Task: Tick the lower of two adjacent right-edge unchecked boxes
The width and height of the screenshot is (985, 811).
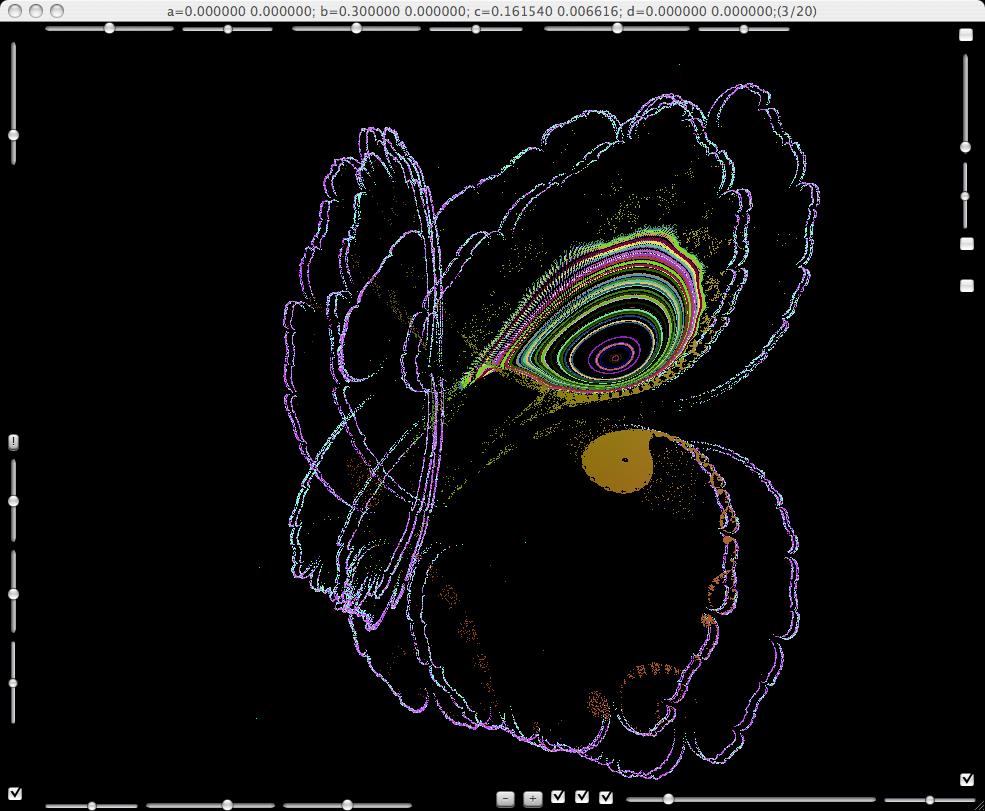Action: coord(967,285)
